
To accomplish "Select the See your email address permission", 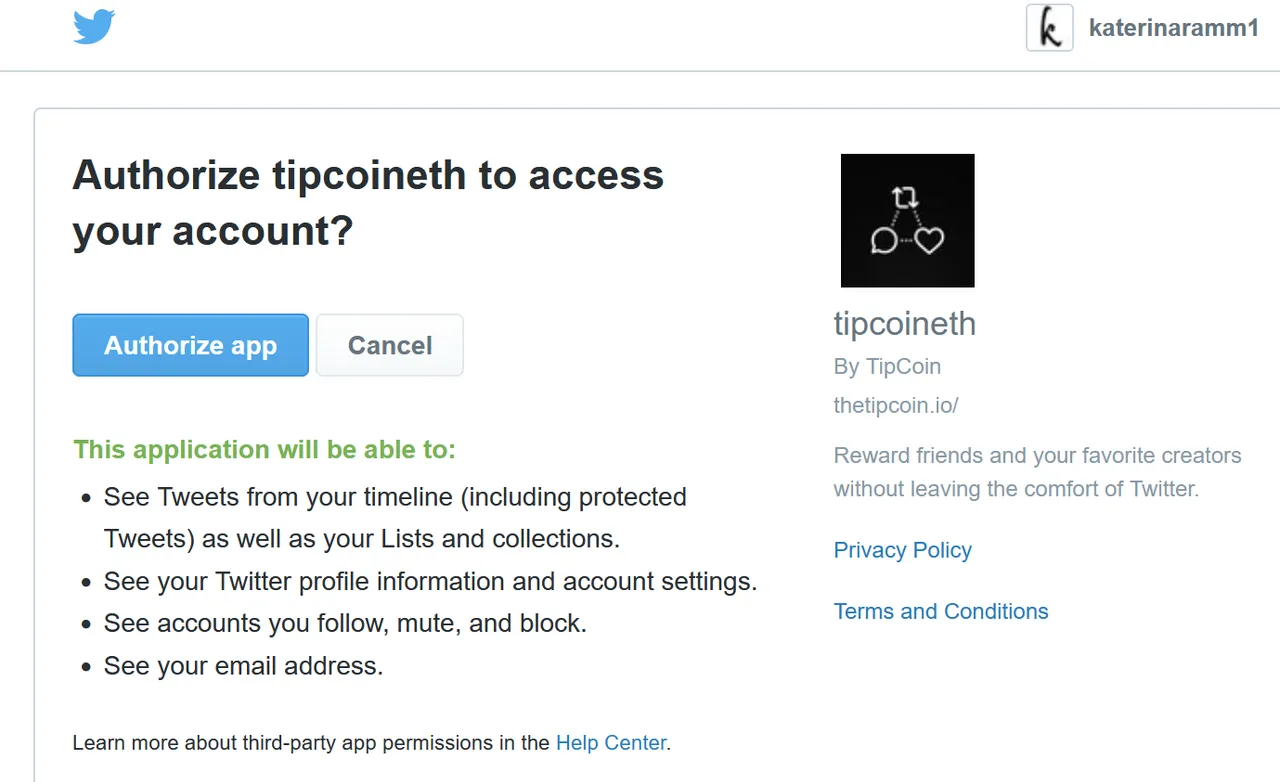I will tap(243, 666).
